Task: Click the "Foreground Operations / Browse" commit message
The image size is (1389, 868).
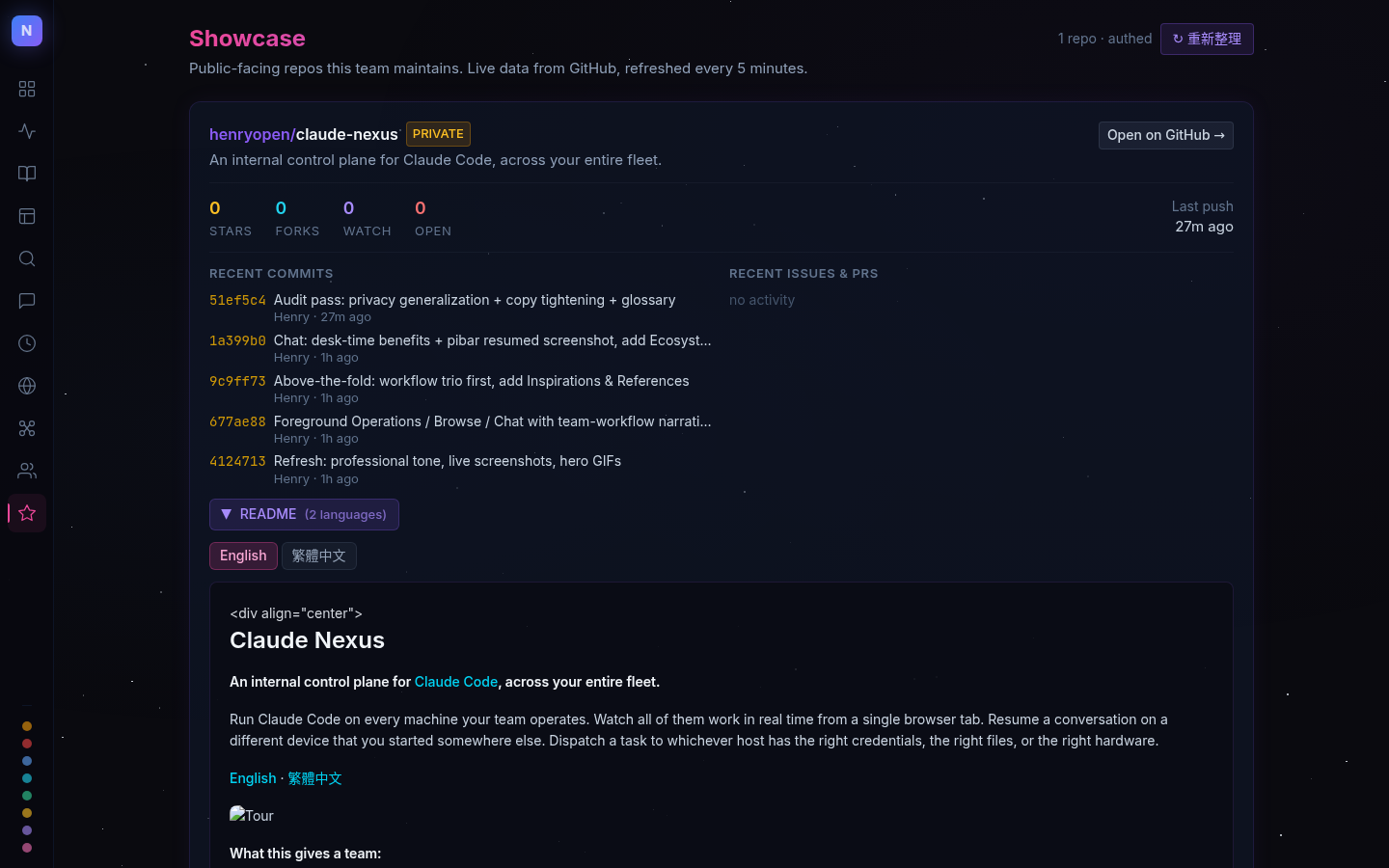Action: [493, 421]
